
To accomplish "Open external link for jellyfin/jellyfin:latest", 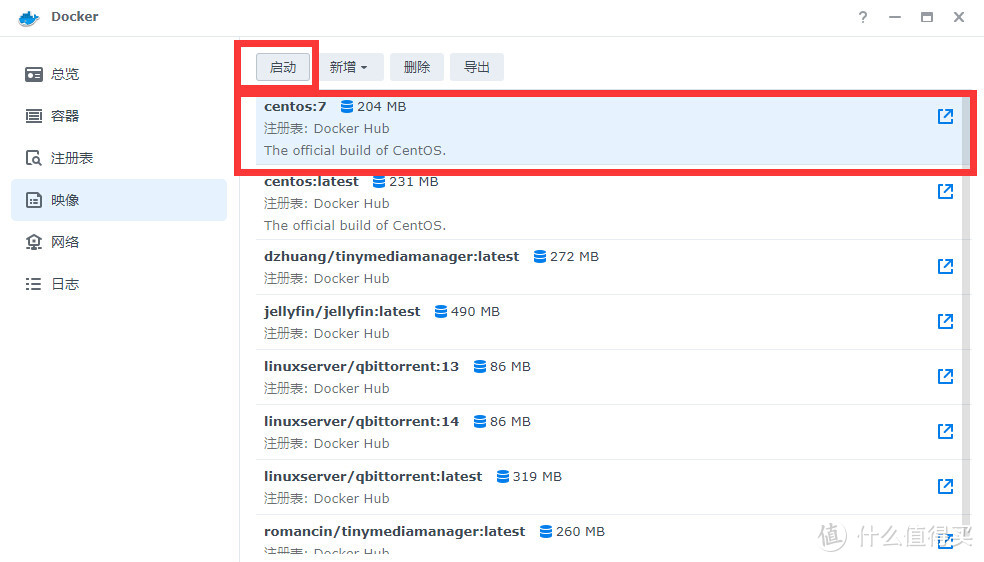I will coord(945,322).
